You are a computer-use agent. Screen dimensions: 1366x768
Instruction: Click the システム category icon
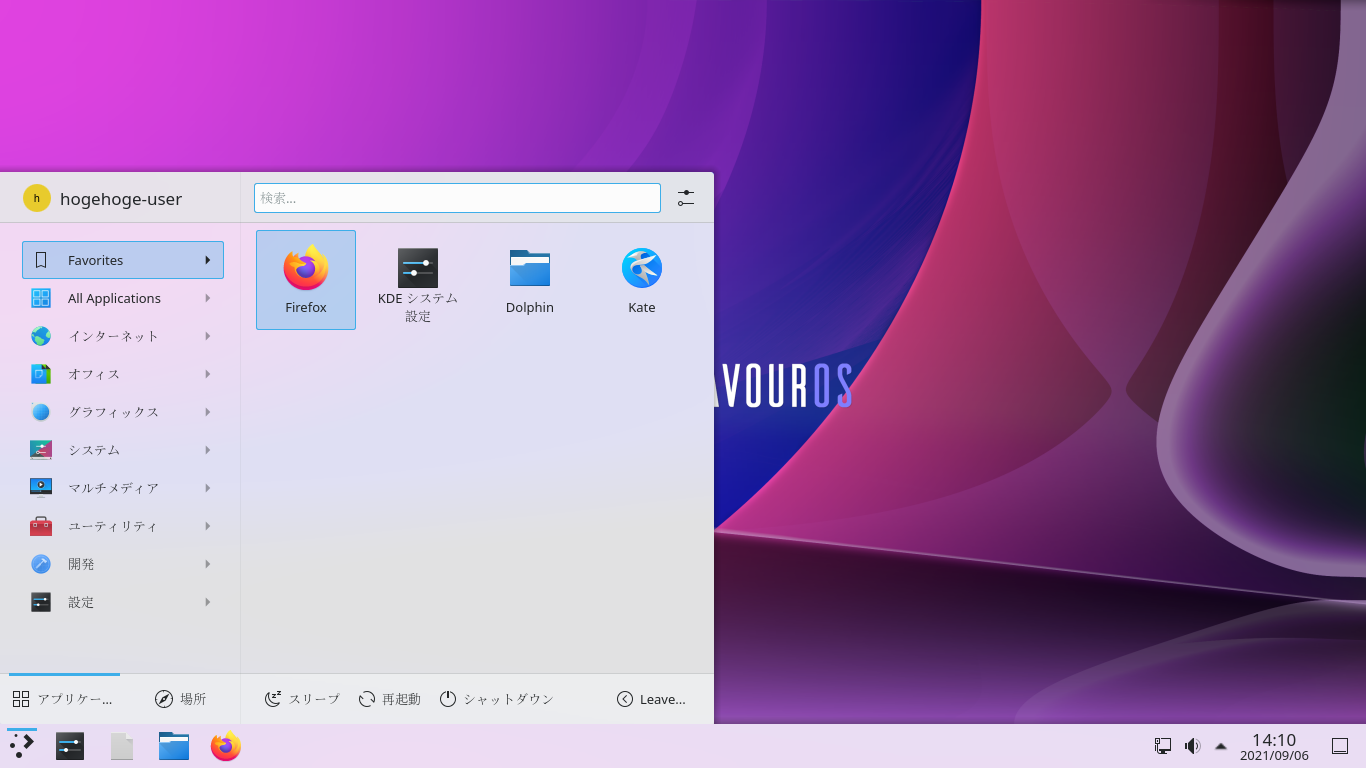41,450
